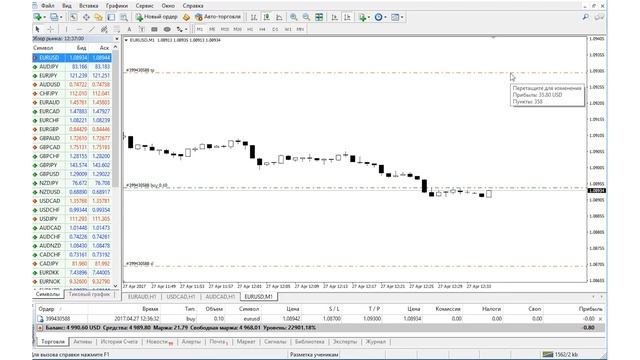Image resolution: width=640 pixels, height=360 pixels.
Task: Expand the balance row plus box
Action: pyautogui.click(x=40, y=328)
